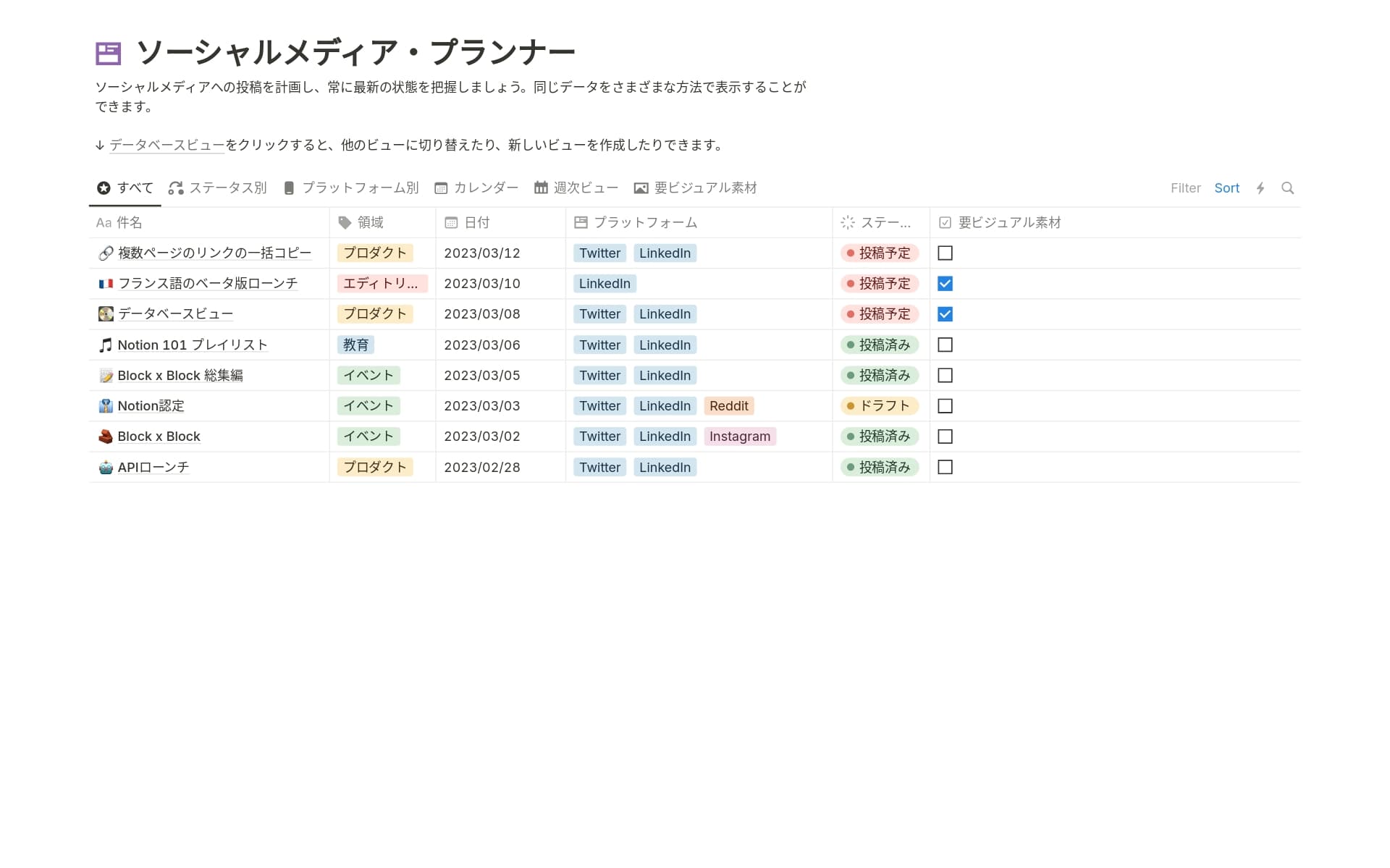The height and width of the screenshot is (868, 1390).
Task: Click the 日付 column's date icon
Action: [450, 222]
